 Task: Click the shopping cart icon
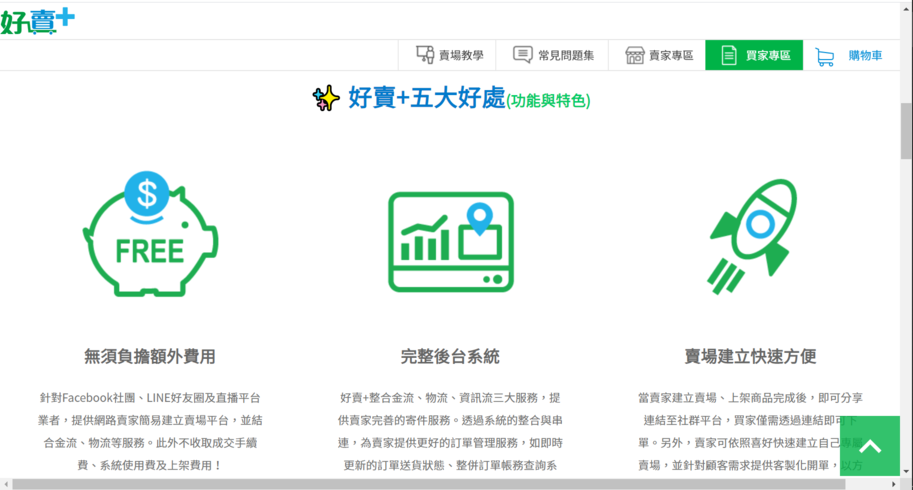pyautogui.click(x=824, y=56)
